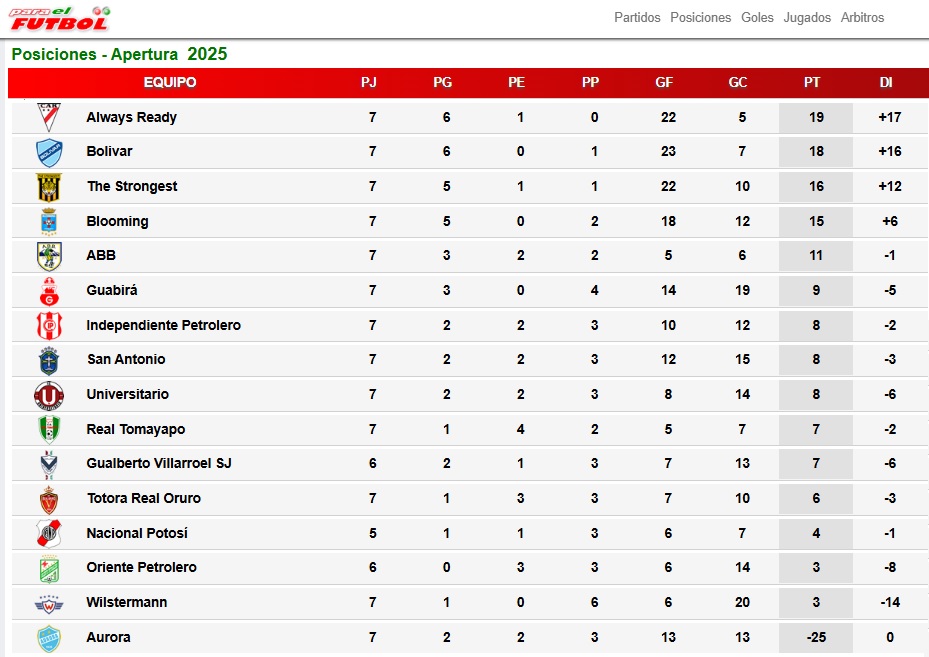The image size is (929, 657).
Task: Select the Arbitros menu link
Action: 862,18
